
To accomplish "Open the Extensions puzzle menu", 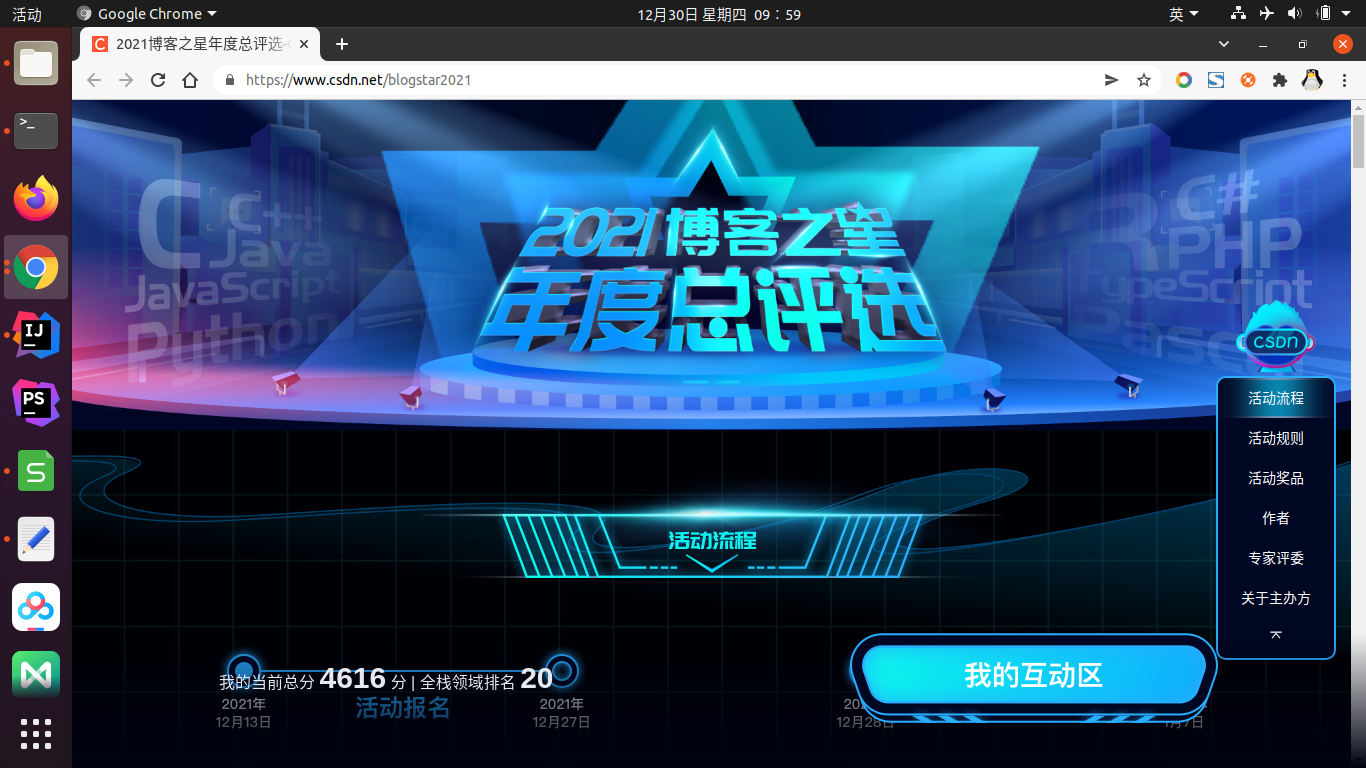I will point(1279,80).
